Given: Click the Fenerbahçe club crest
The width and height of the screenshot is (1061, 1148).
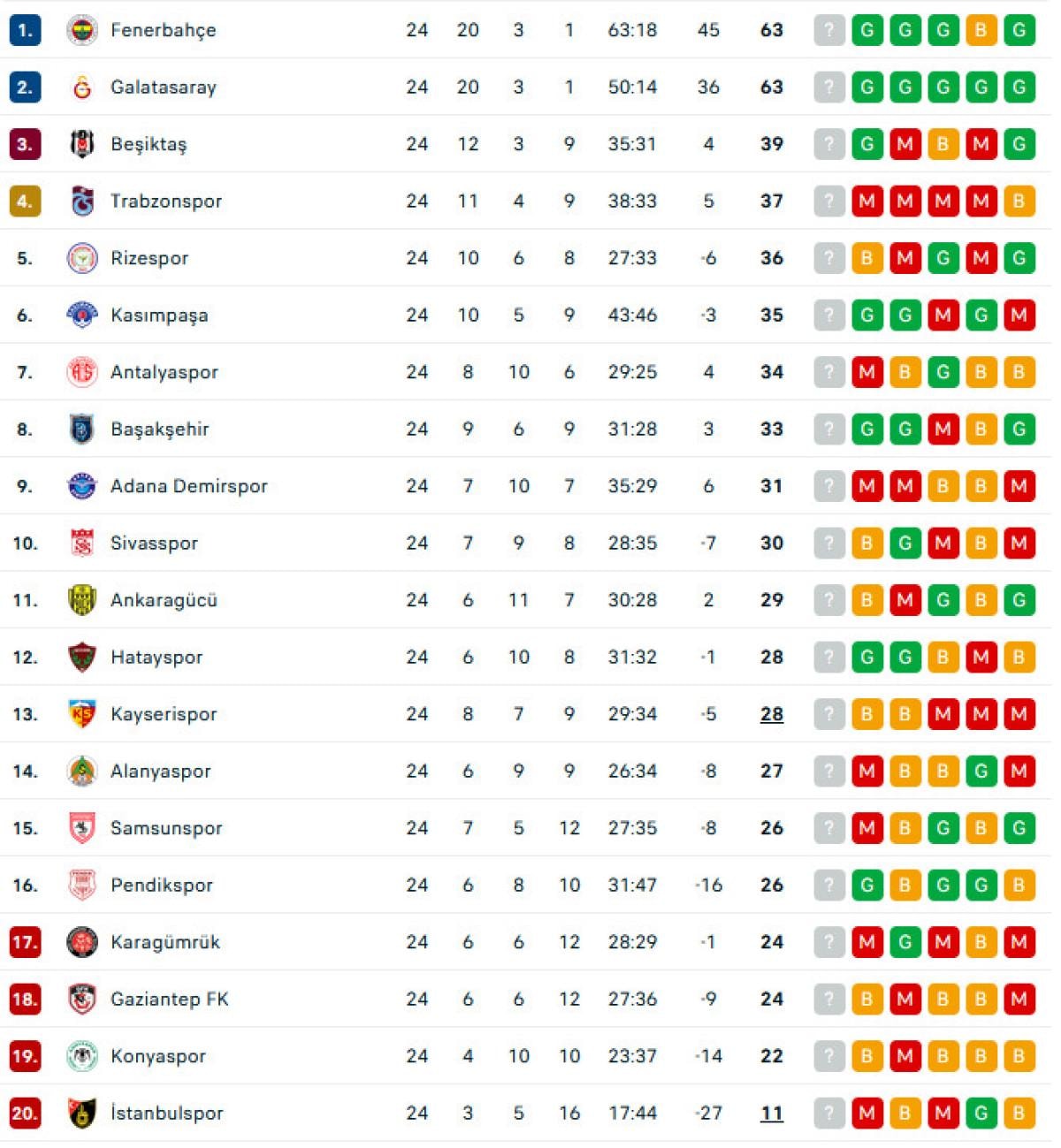Looking at the screenshot, I should tap(82, 30).
